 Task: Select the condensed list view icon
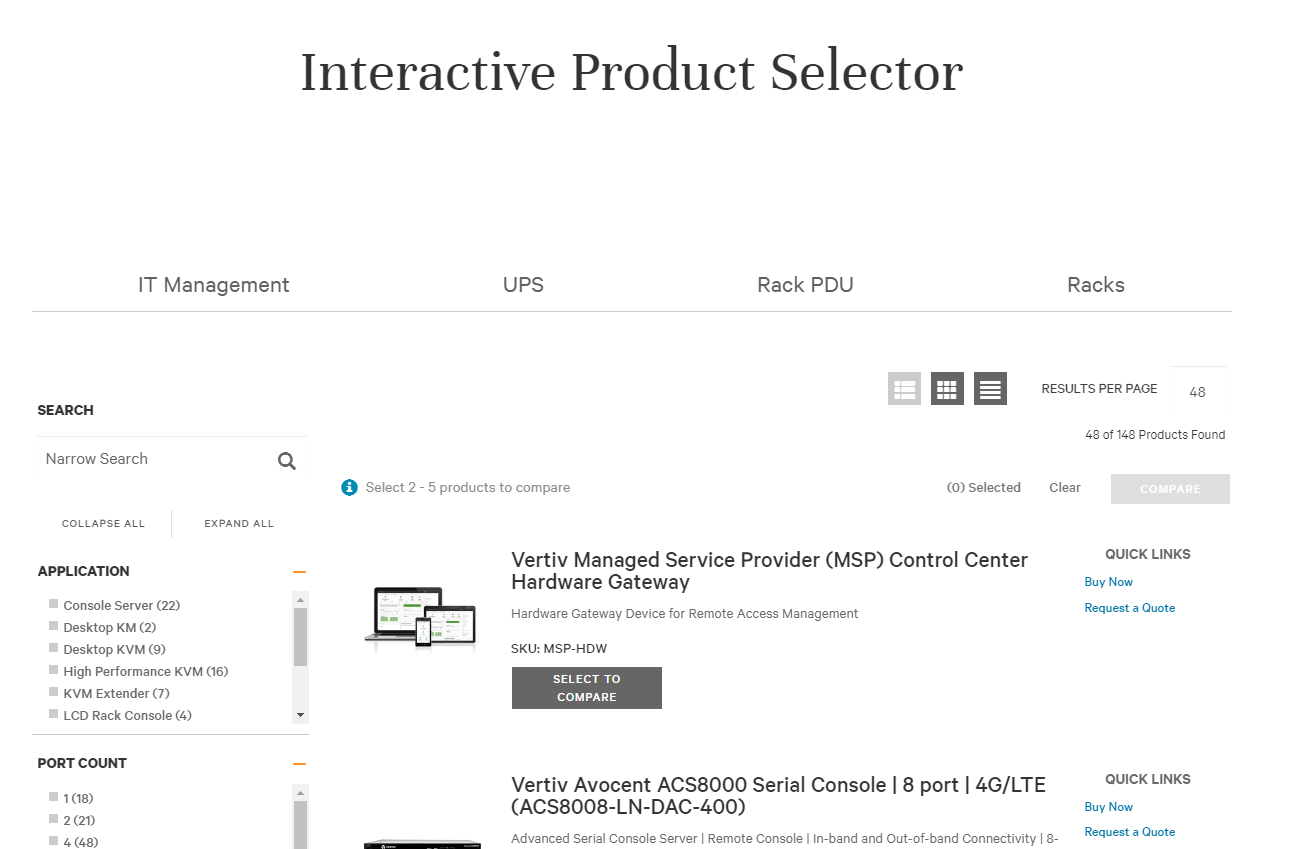(990, 388)
